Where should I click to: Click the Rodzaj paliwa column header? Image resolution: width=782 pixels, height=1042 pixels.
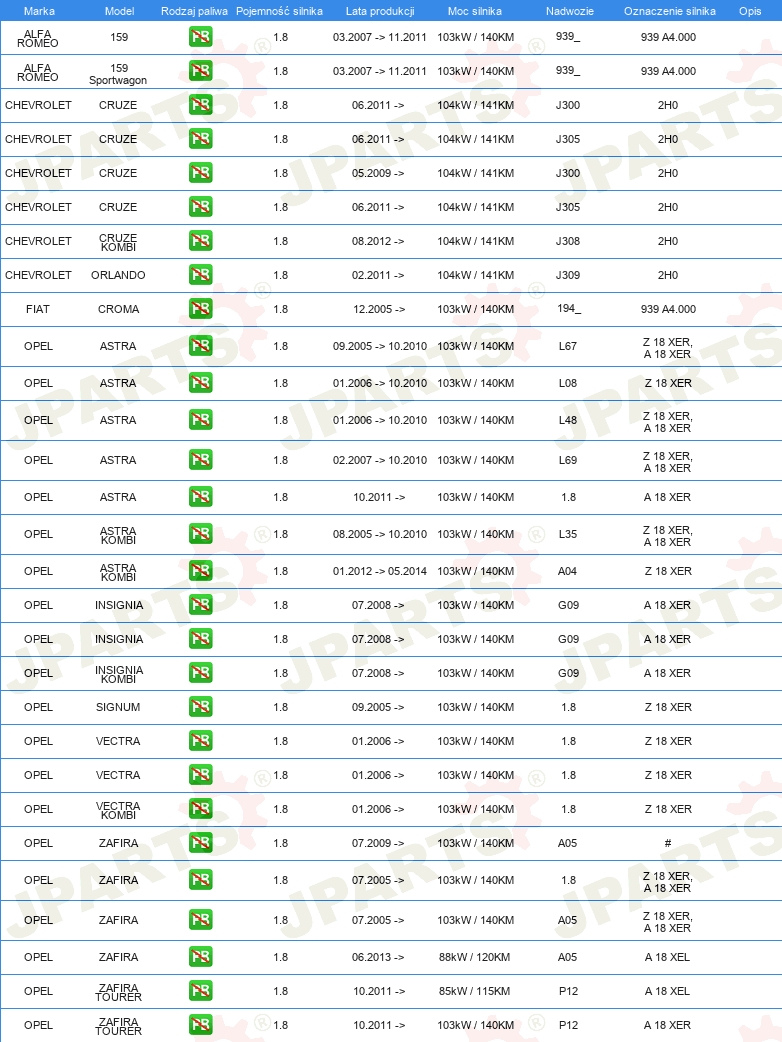pos(194,11)
